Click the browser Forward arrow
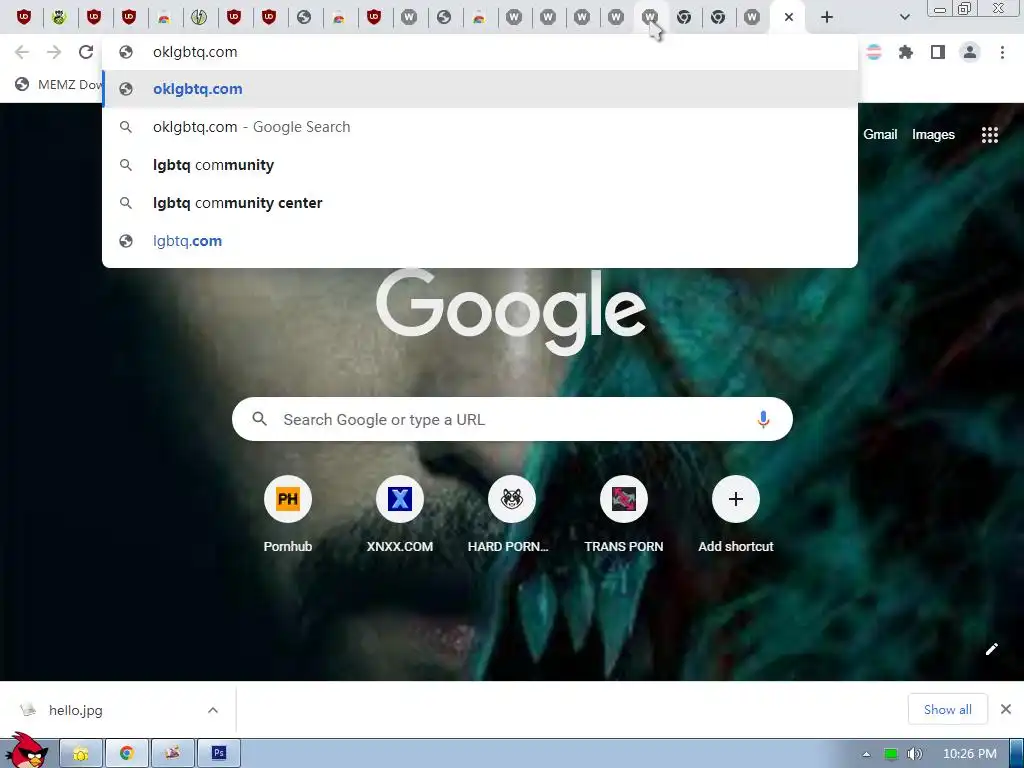Screen dimensions: 1024x768 pyautogui.click(x=54, y=52)
